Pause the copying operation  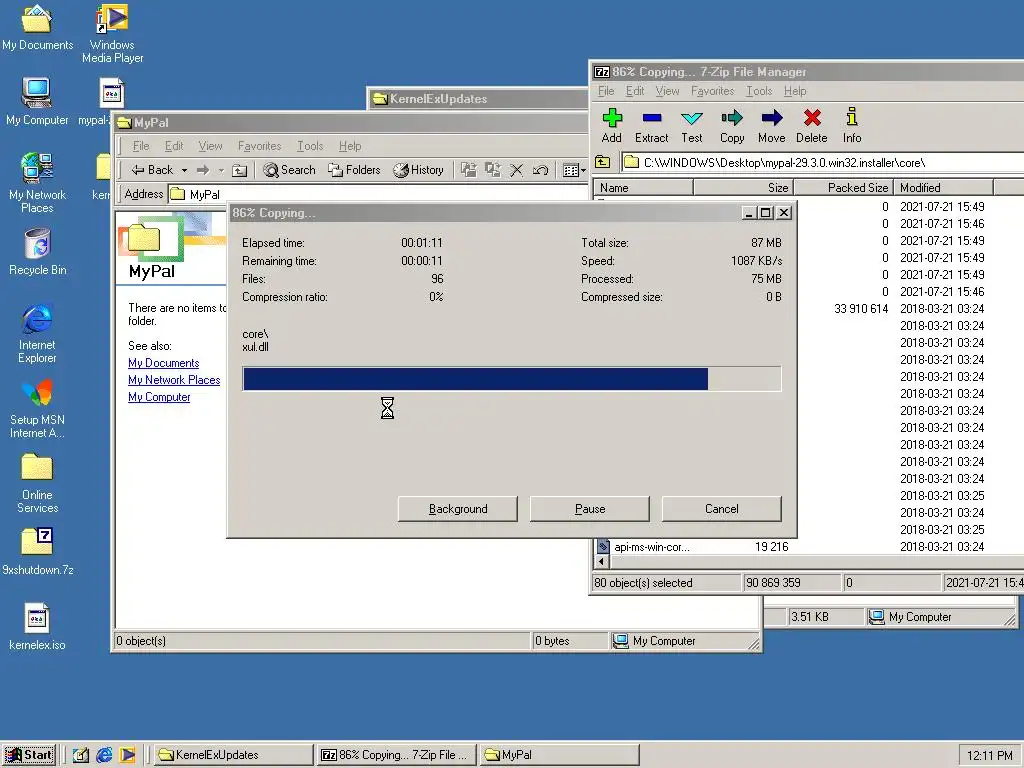coord(590,509)
